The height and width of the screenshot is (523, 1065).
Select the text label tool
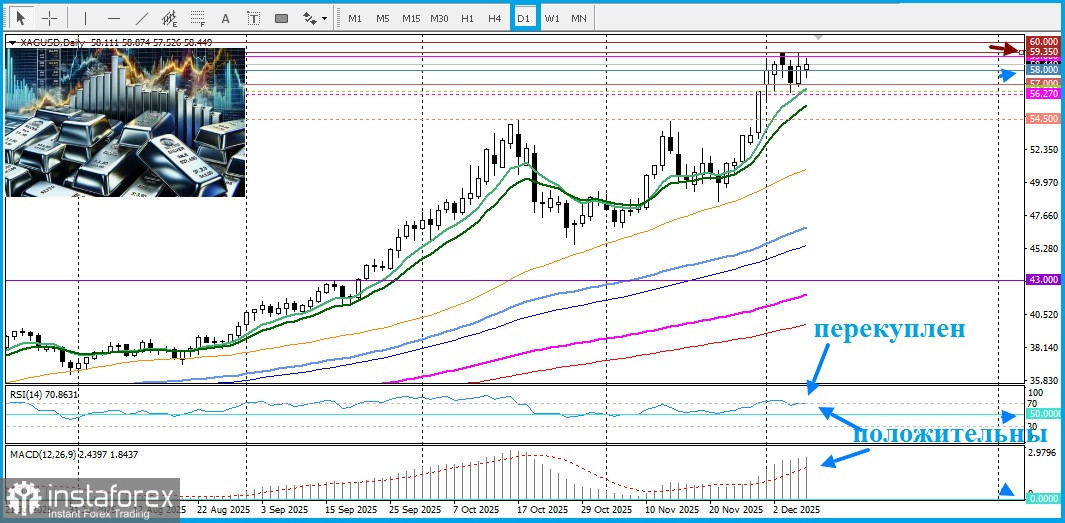[252, 18]
